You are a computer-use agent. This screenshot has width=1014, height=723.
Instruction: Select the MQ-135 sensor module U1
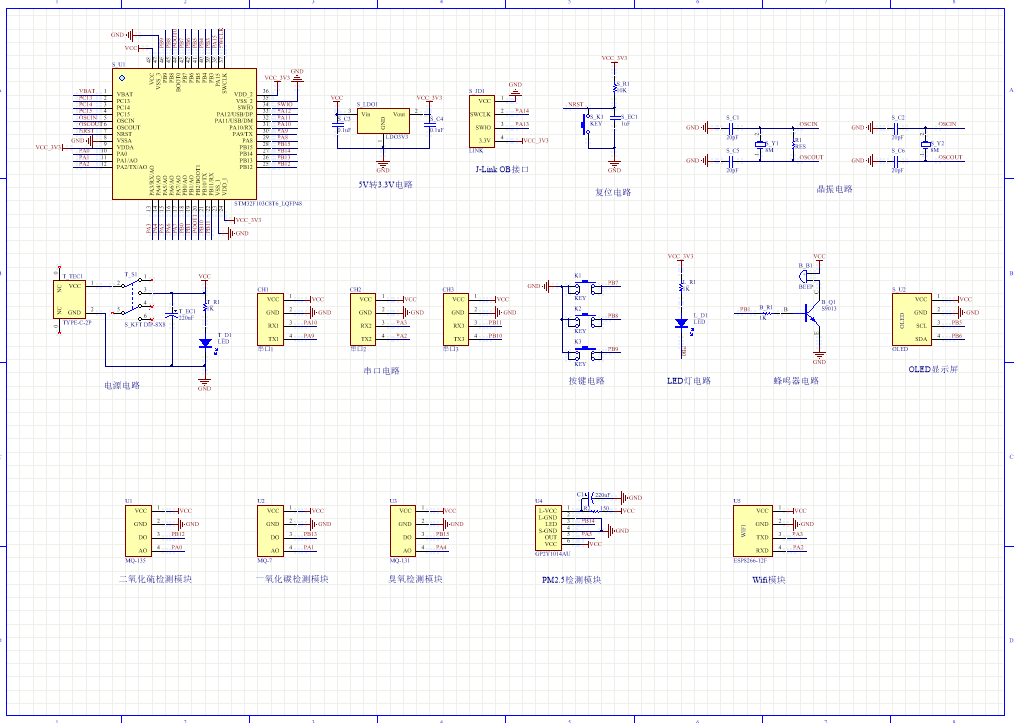tap(139, 530)
